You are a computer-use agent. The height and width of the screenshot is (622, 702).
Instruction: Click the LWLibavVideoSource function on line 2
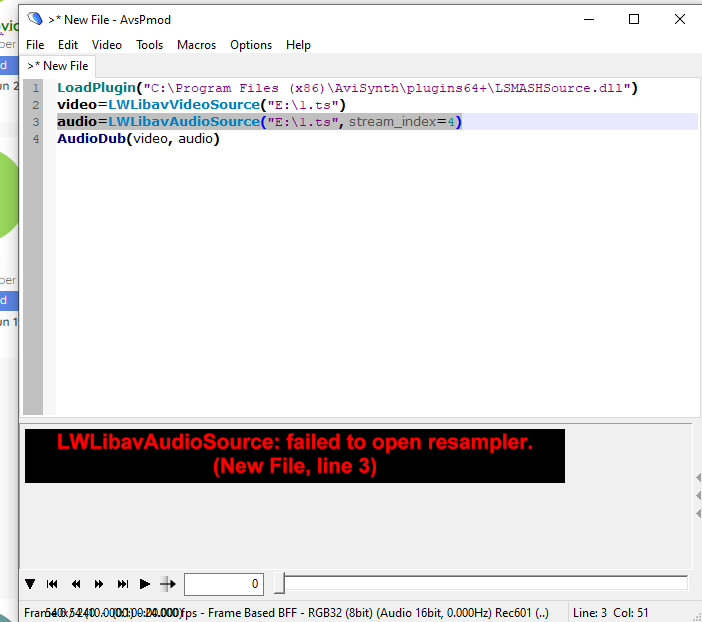click(184, 105)
